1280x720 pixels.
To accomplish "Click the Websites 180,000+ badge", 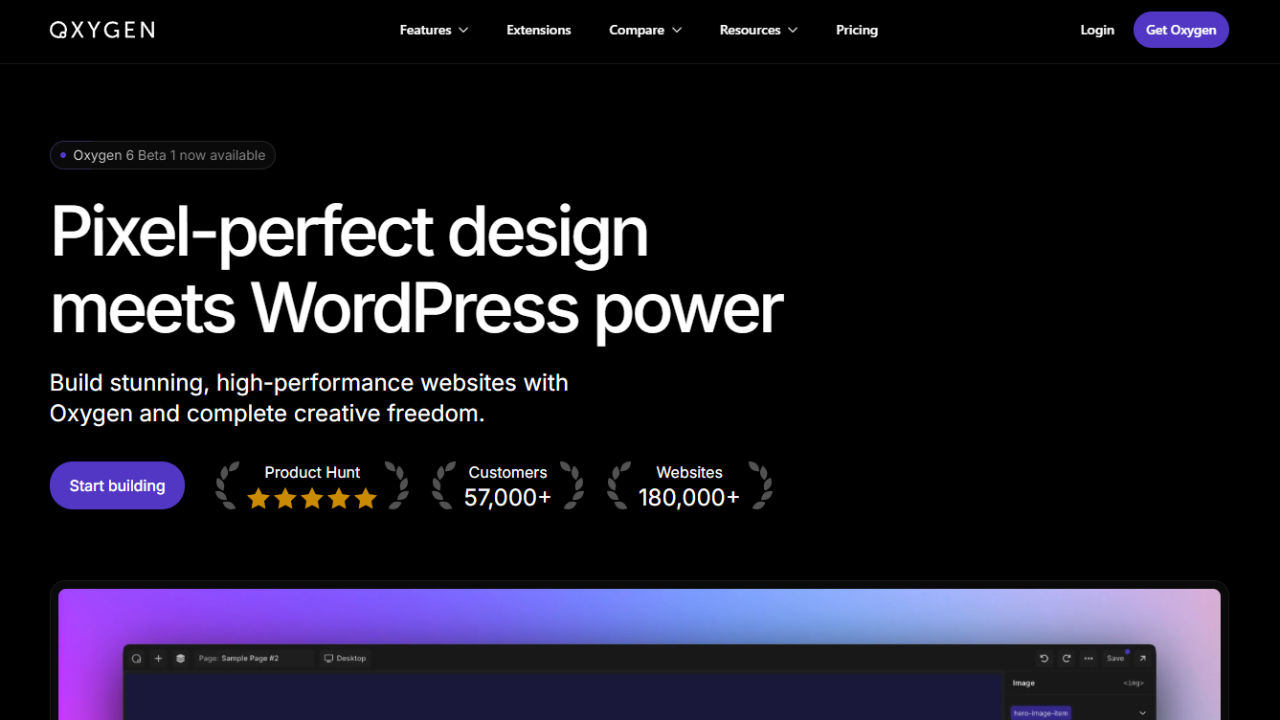I will (x=689, y=486).
